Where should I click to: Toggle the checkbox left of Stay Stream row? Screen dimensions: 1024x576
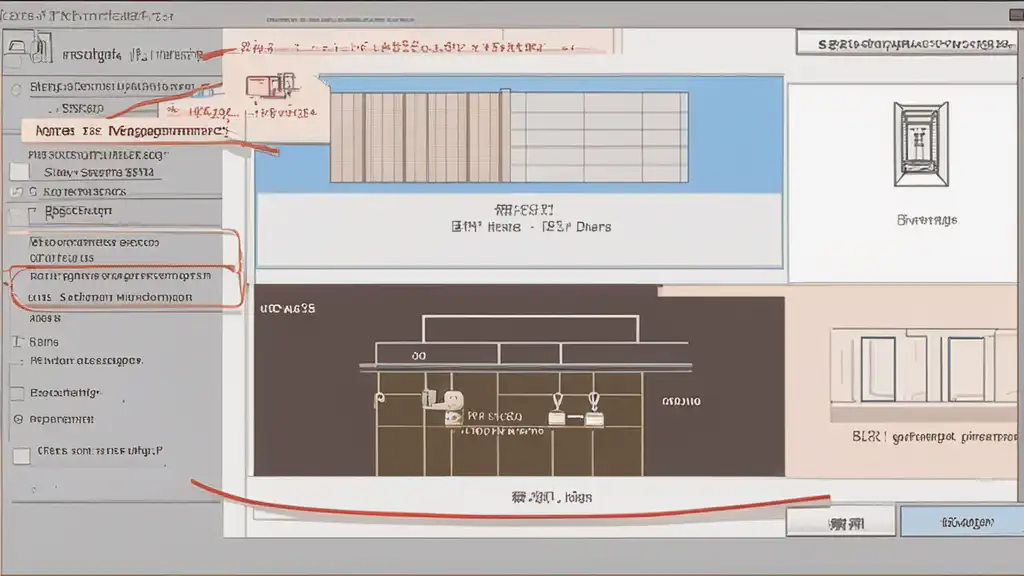point(20,172)
